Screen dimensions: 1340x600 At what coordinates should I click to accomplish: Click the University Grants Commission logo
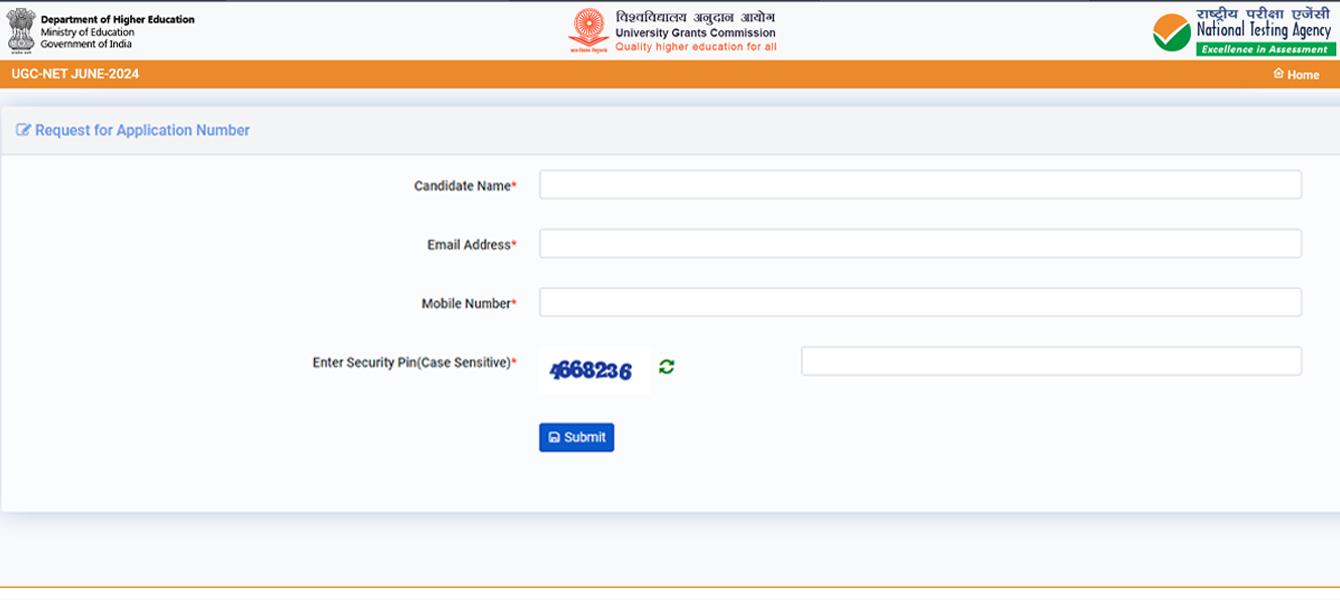pos(589,27)
